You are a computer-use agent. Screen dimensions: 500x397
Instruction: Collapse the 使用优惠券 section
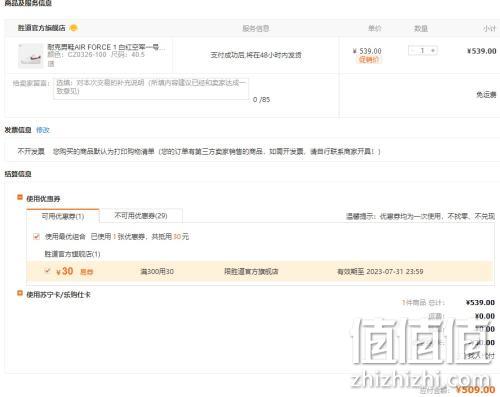point(20,197)
